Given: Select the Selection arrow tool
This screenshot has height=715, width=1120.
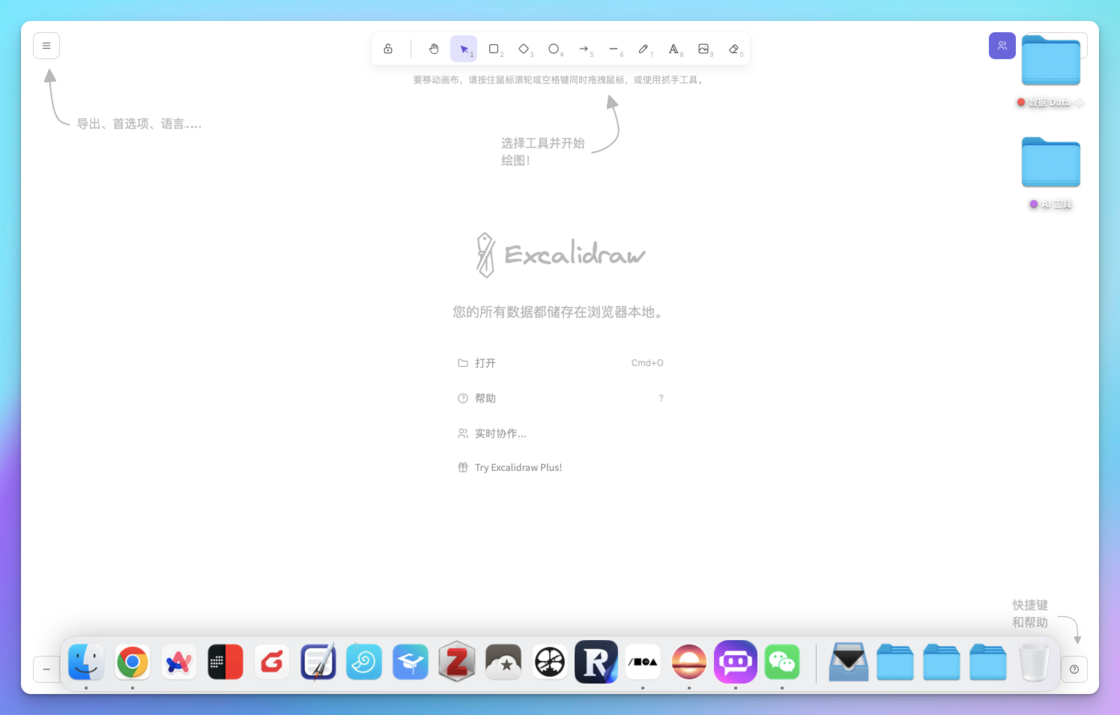Looking at the screenshot, I should coord(463,48).
